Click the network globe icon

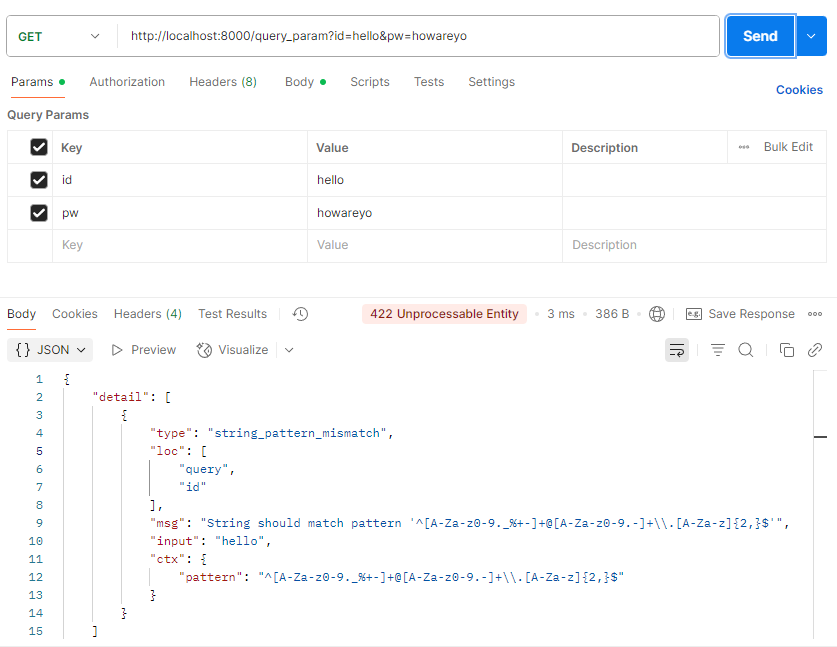coord(657,314)
